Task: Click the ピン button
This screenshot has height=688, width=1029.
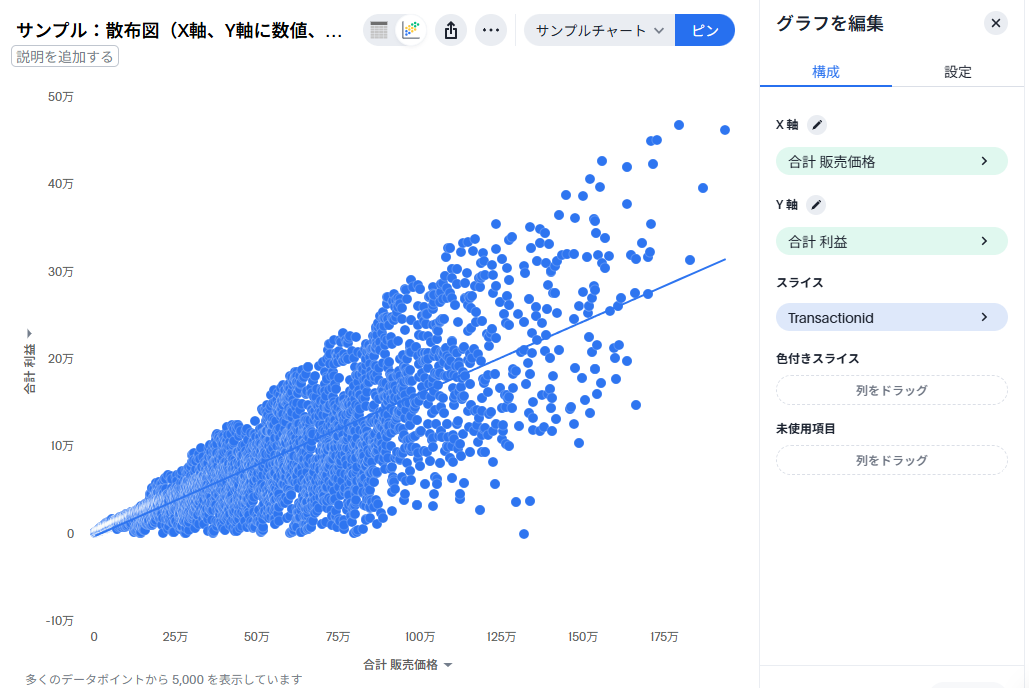Action: coord(705,30)
